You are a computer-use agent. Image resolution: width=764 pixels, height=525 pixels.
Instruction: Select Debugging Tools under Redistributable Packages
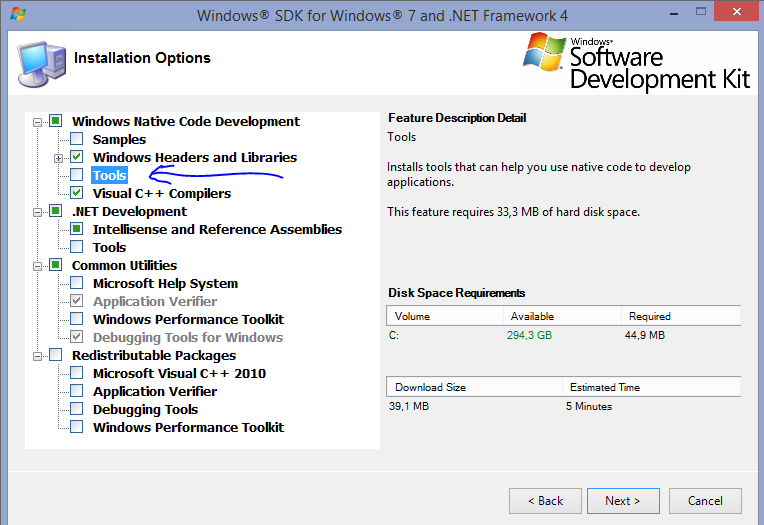pos(145,410)
